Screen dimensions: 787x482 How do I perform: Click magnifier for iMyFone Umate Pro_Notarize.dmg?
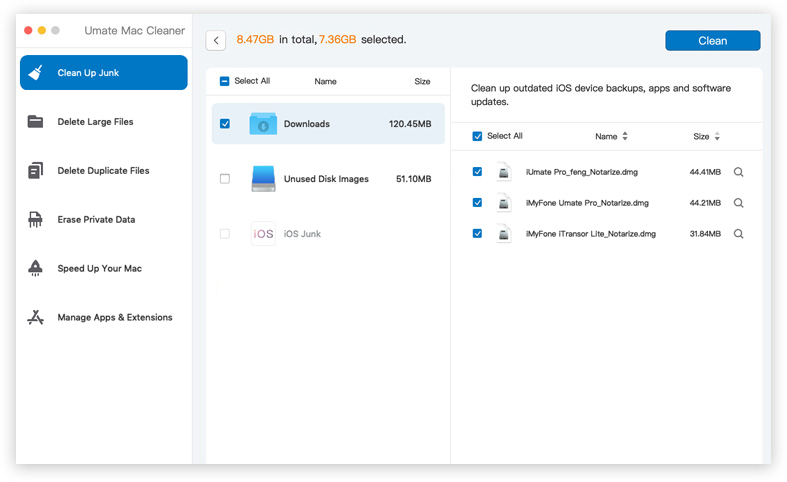738,203
